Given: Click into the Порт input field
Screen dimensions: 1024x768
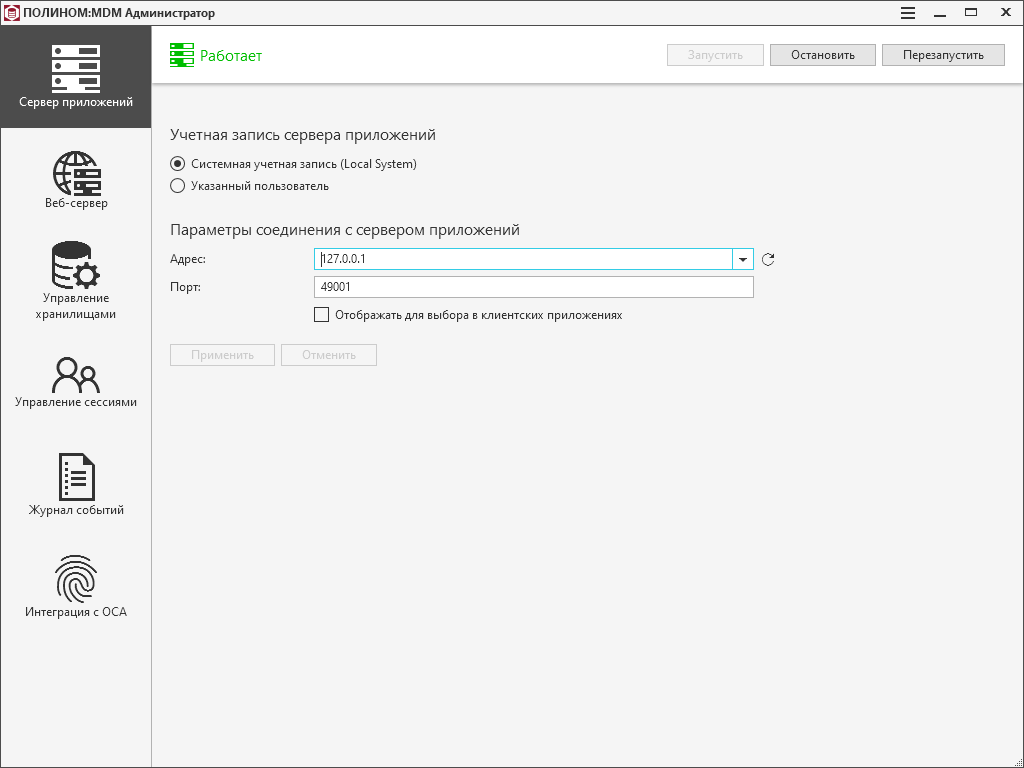Looking at the screenshot, I should [x=533, y=287].
